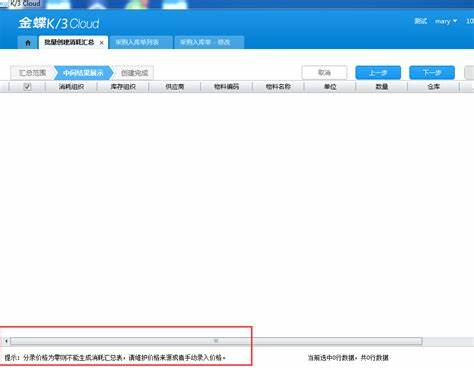
Task: Go to the 汇总范围 wizard step
Action: (x=32, y=73)
